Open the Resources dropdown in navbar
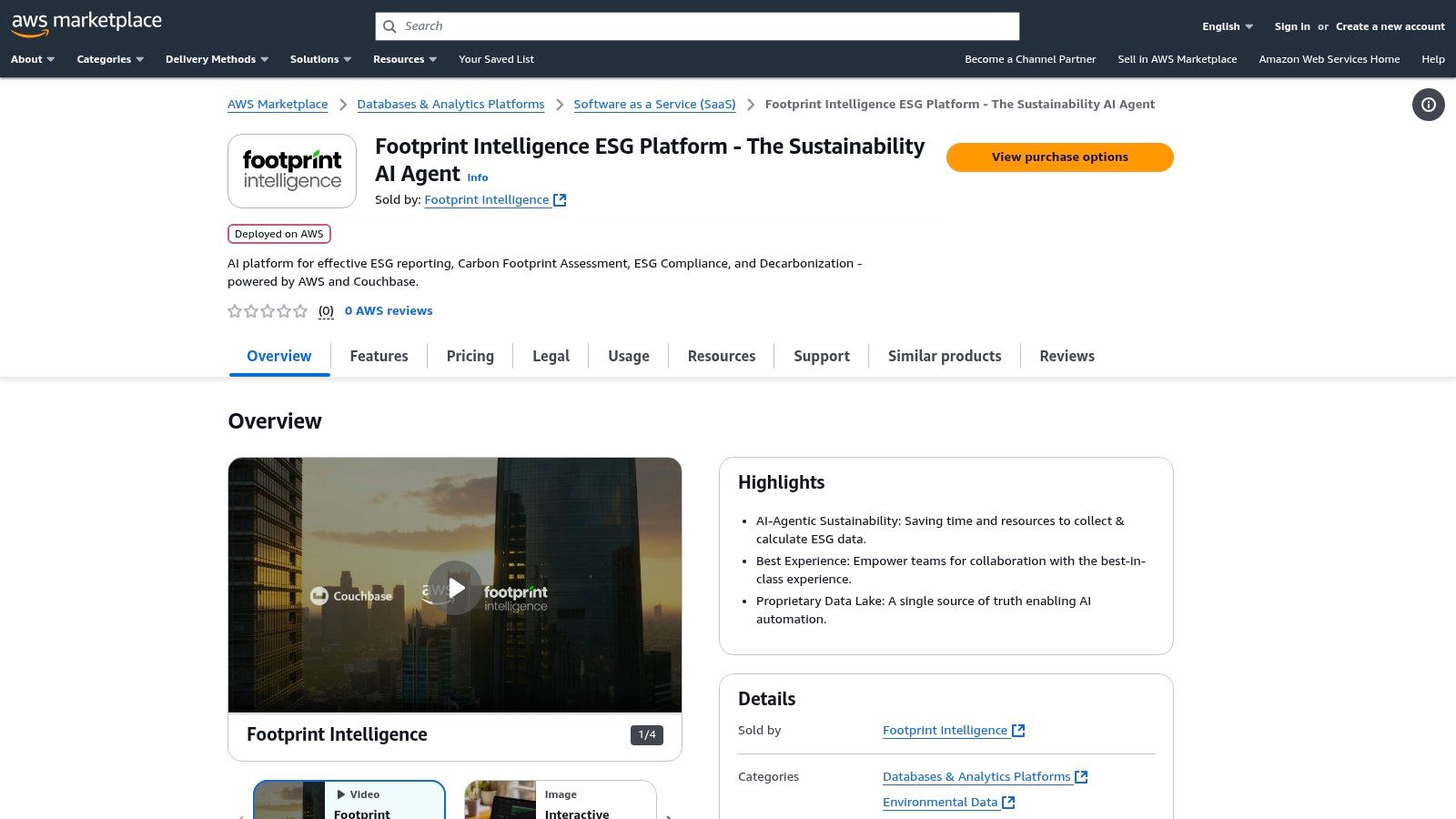The width and height of the screenshot is (1456, 819). point(405,59)
